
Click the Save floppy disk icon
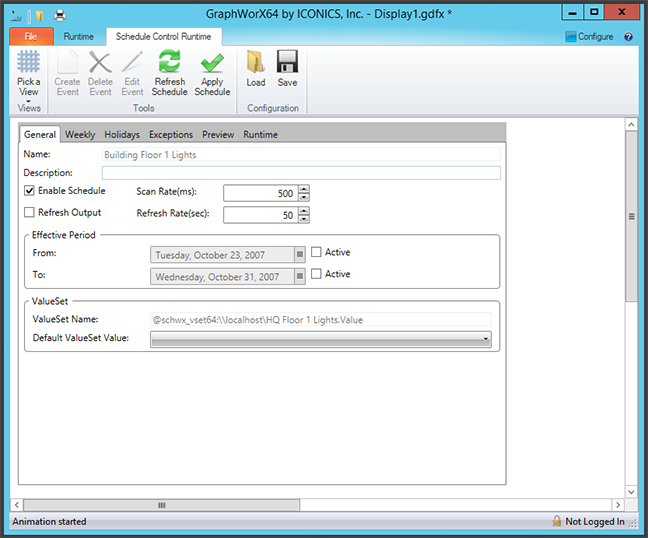pyautogui.click(x=287, y=62)
